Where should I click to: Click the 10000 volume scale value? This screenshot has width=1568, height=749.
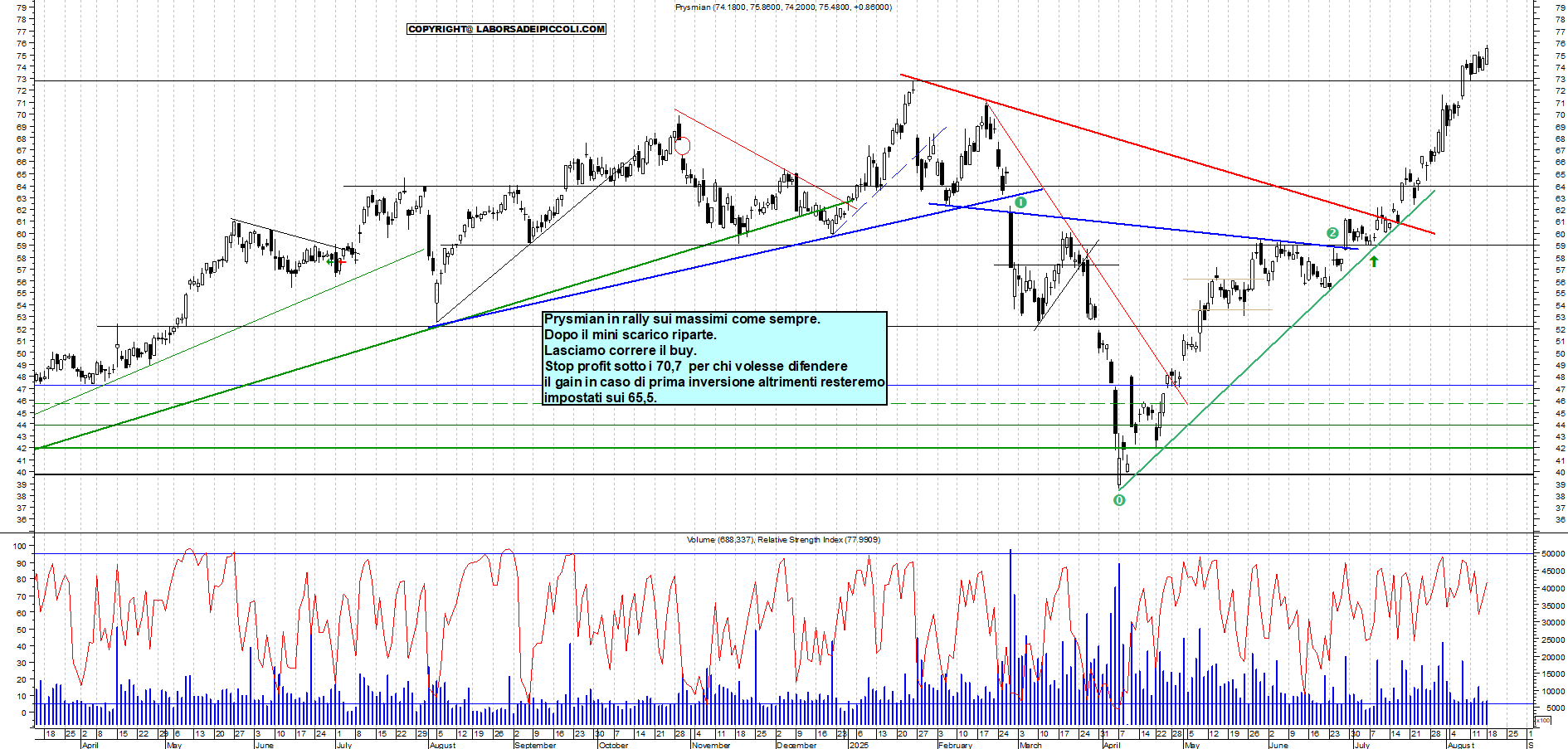[1554, 692]
